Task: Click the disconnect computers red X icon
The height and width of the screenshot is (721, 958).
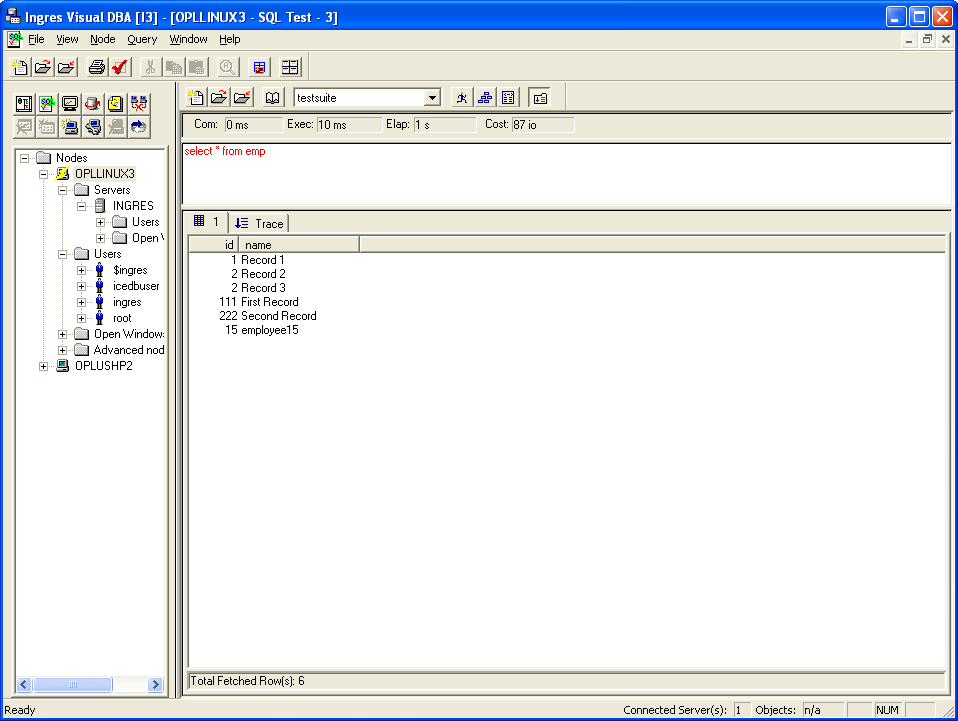Action: point(139,104)
